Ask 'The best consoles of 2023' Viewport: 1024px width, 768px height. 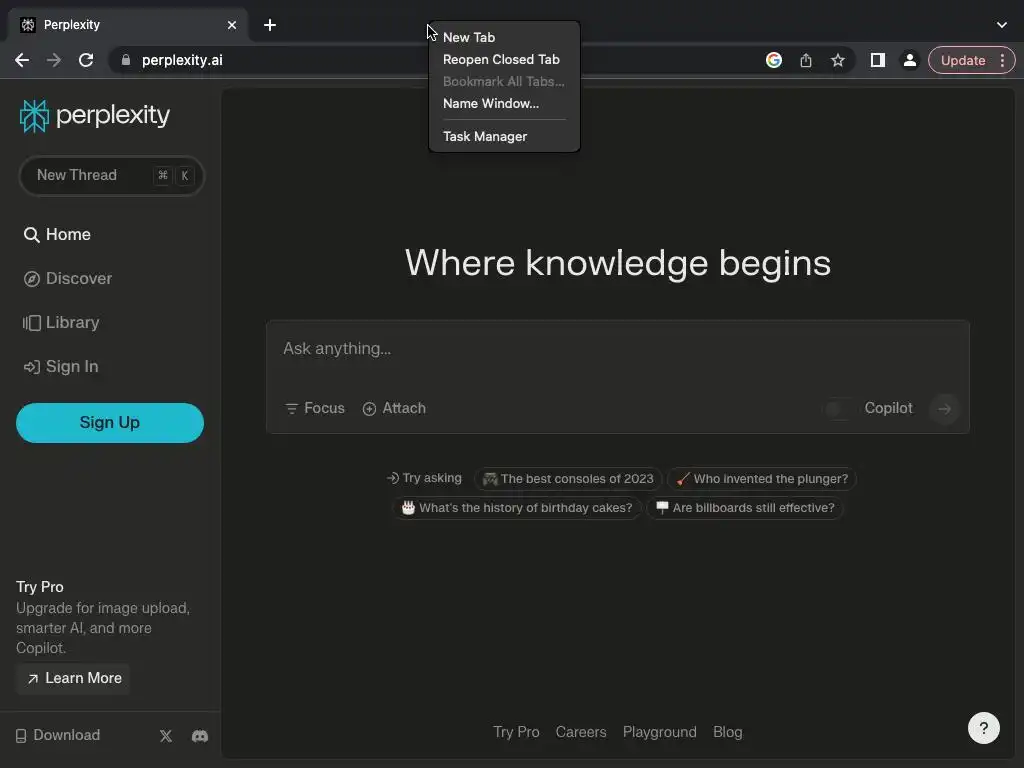point(568,479)
